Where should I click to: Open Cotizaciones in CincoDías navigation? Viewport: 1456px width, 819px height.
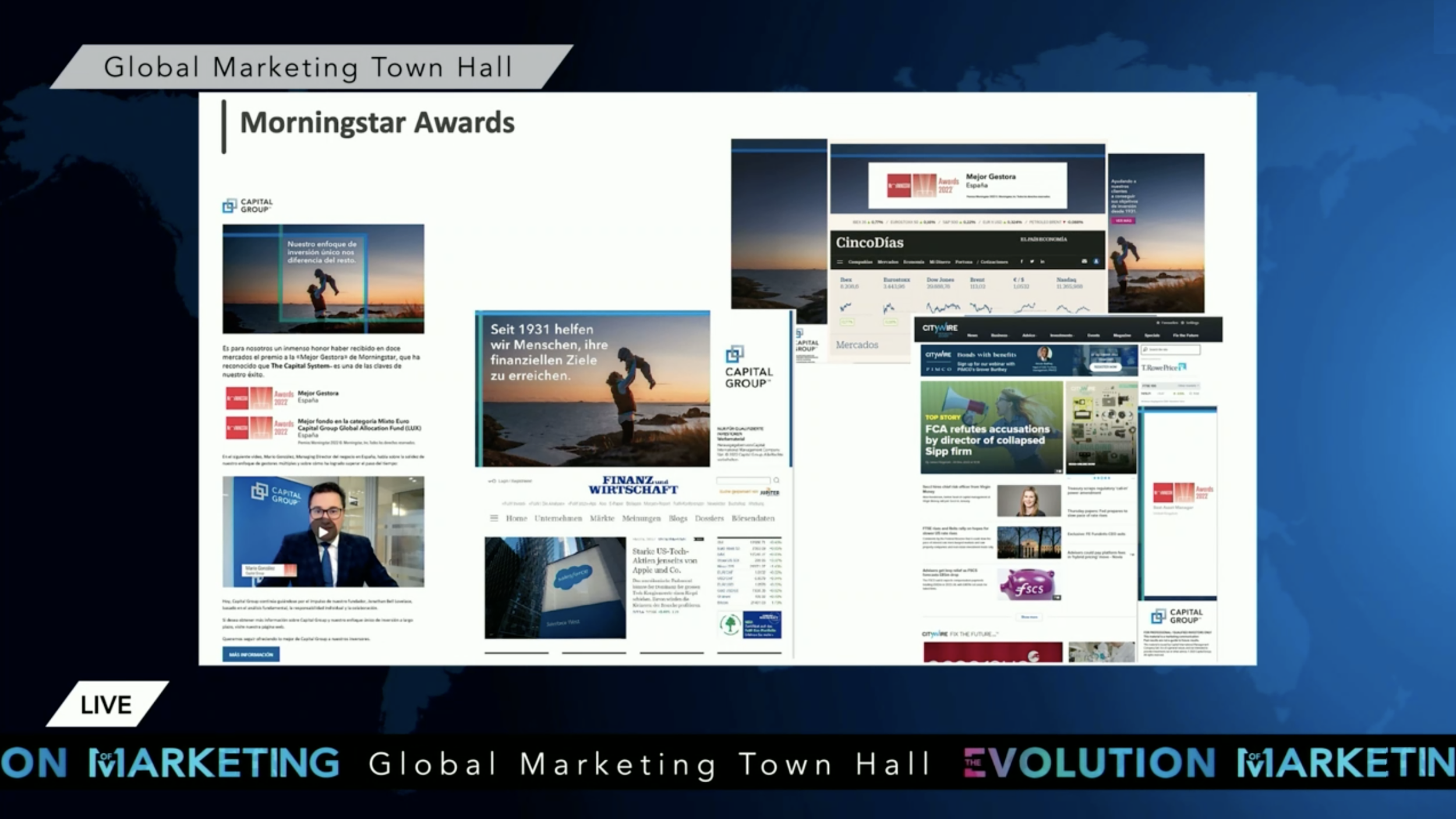[x=995, y=262]
